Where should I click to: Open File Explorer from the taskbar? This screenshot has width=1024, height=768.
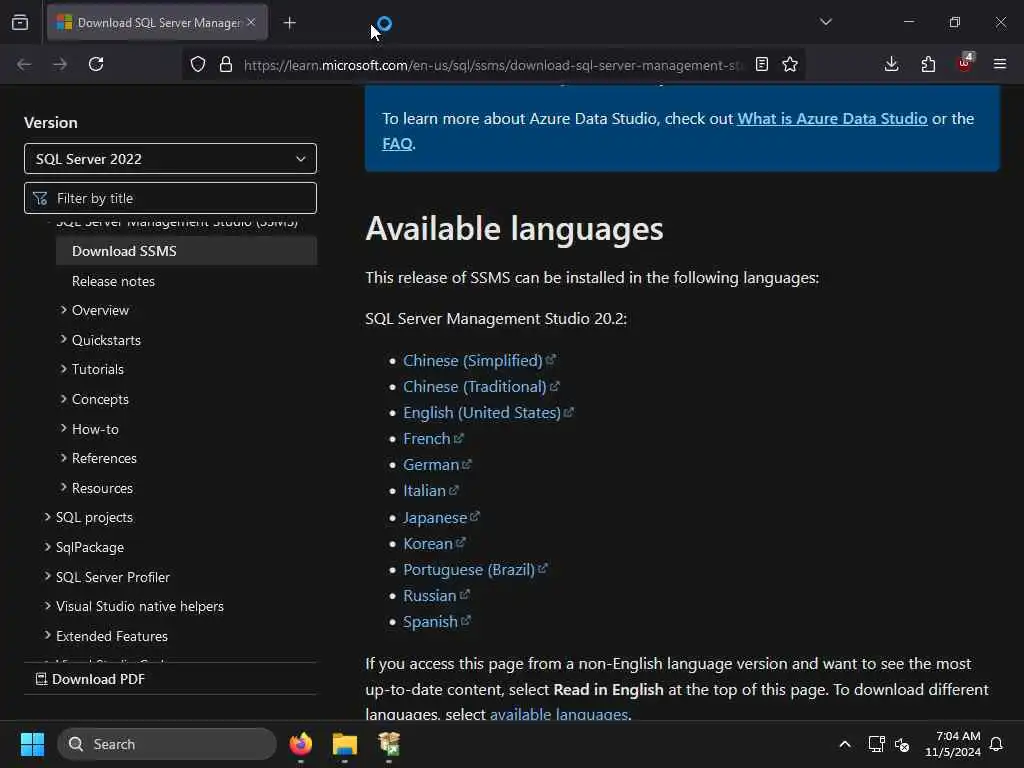point(345,744)
